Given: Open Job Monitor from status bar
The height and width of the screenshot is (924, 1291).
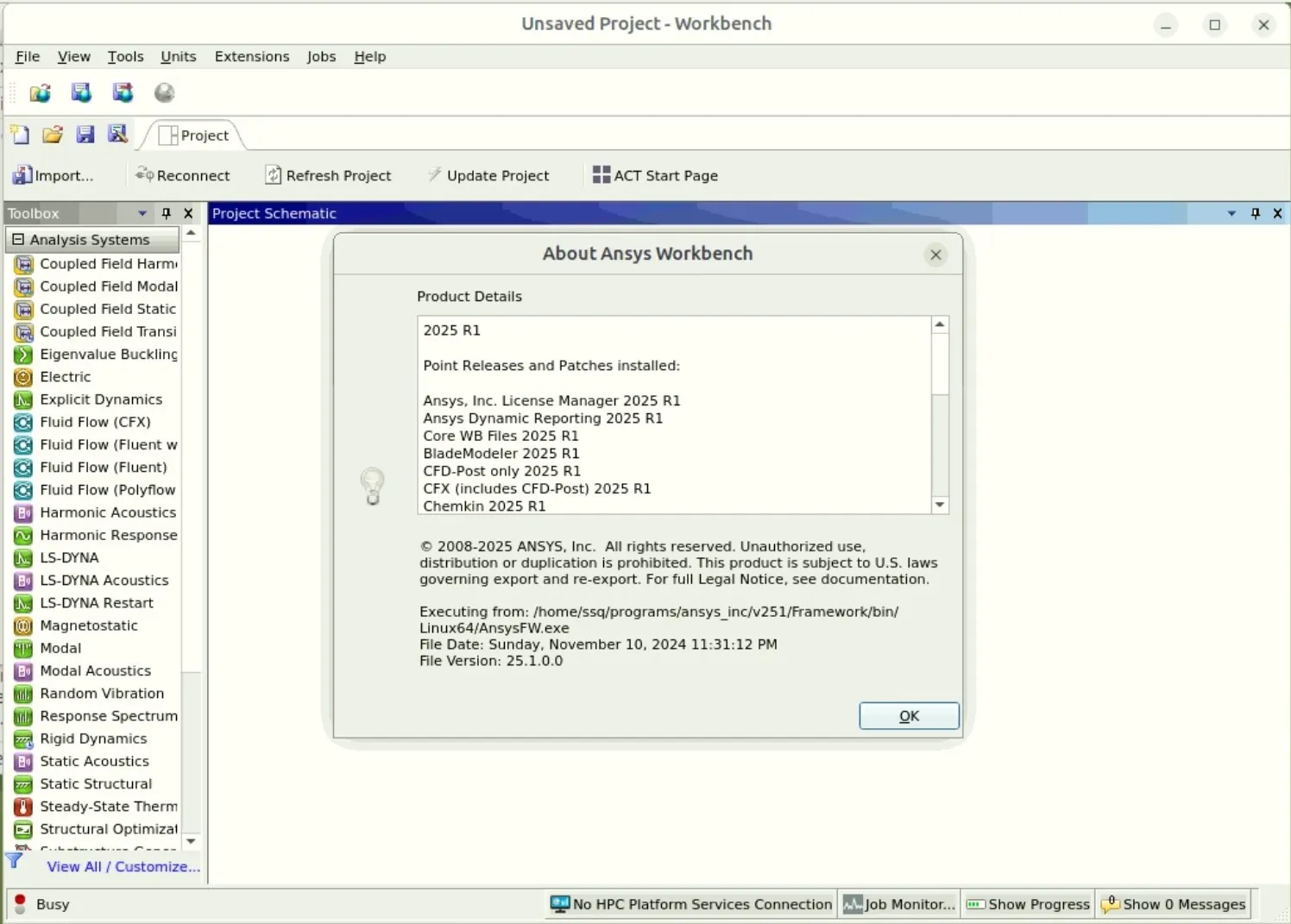Looking at the screenshot, I should click(899, 904).
